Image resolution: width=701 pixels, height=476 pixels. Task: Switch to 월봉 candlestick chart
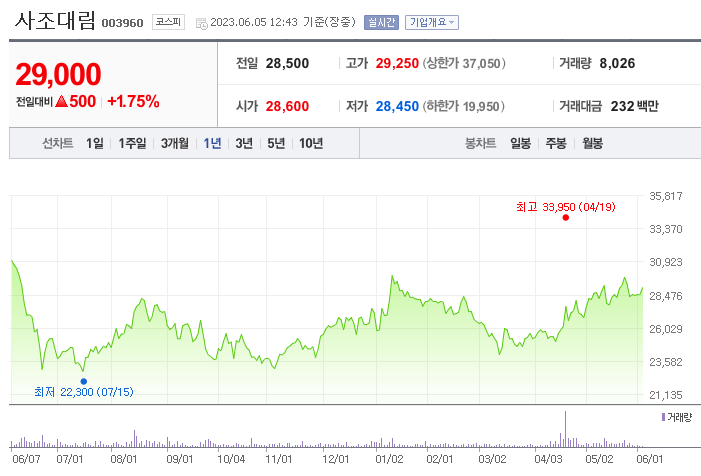tap(592, 143)
